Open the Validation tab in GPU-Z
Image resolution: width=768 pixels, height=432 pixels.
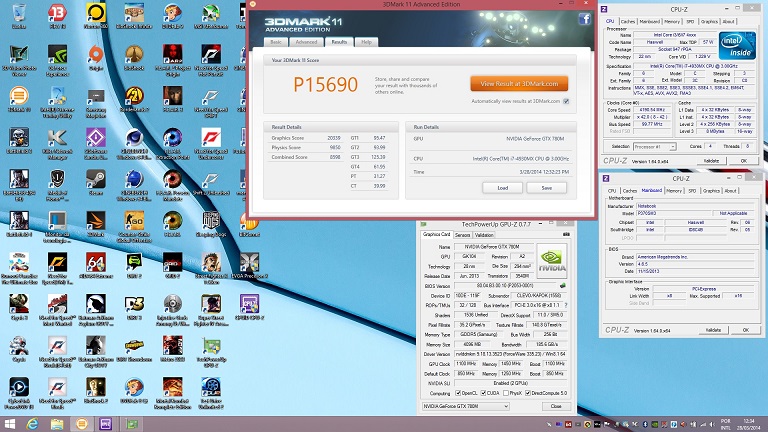pos(484,235)
